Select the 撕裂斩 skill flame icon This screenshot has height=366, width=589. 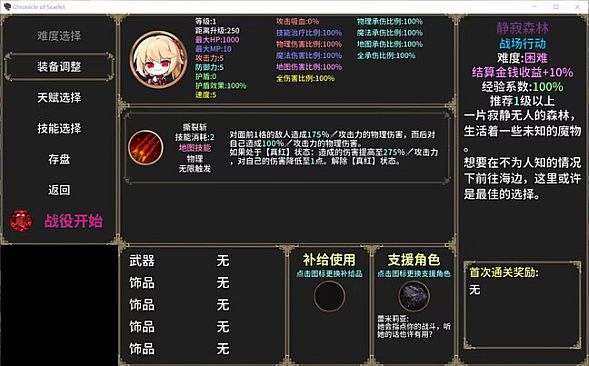coord(146,148)
